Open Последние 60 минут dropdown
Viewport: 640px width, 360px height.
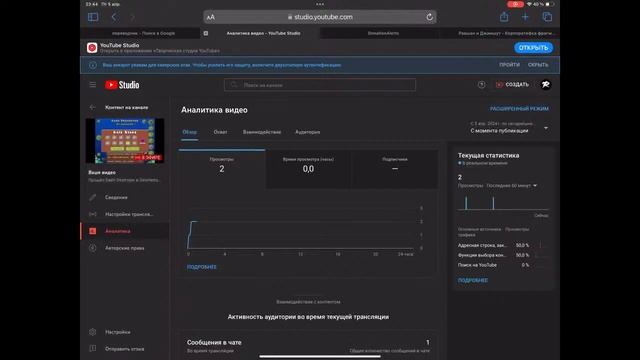pyautogui.click(x=511, y=186)
